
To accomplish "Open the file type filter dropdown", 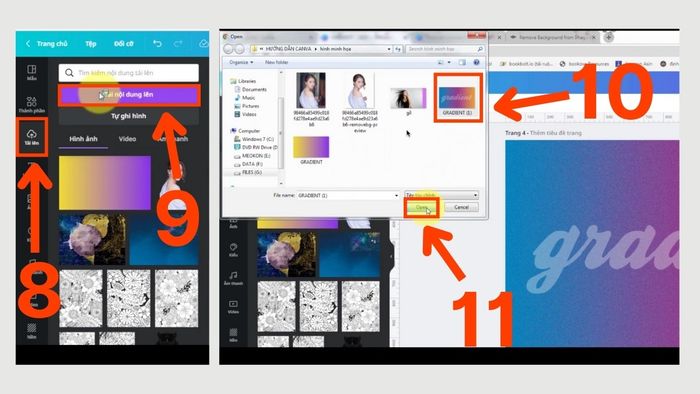I will [x=442, y=195].
